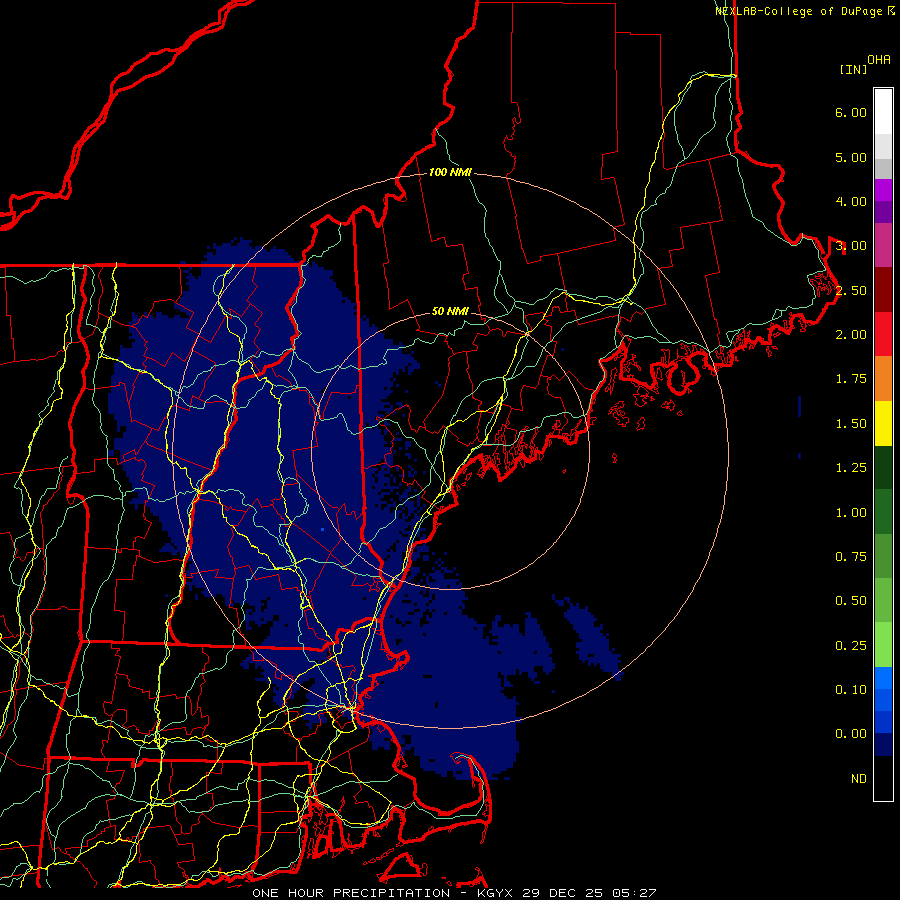
Task: Pick the bright red legend swatch
Action: coord(883,334)
